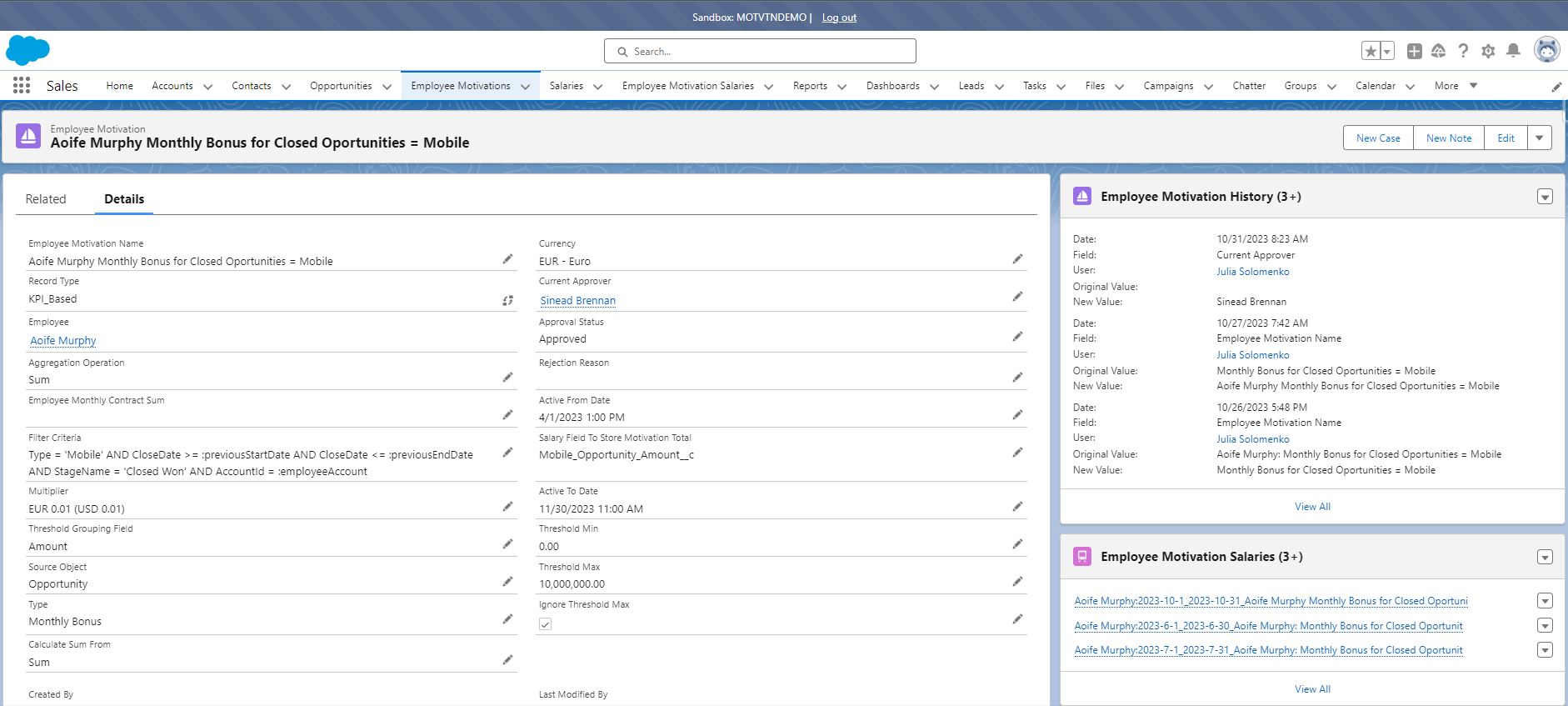This screenshot has height=706, width=1568.
Task: Open the Notifications bell
Action: click(1513, 51)
